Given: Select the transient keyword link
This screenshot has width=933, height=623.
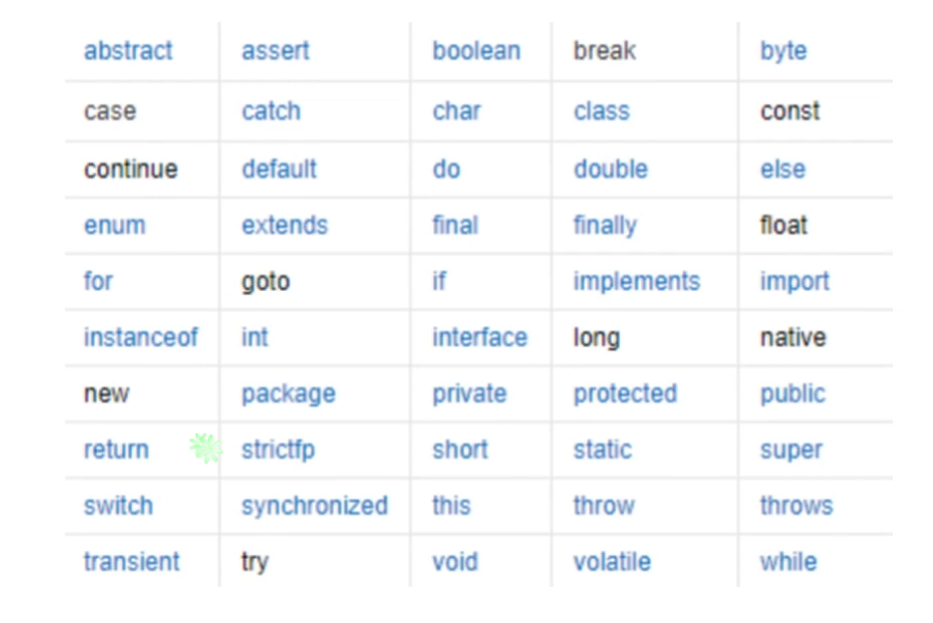Looking at the screenshot, I should [x=132, y=562].
